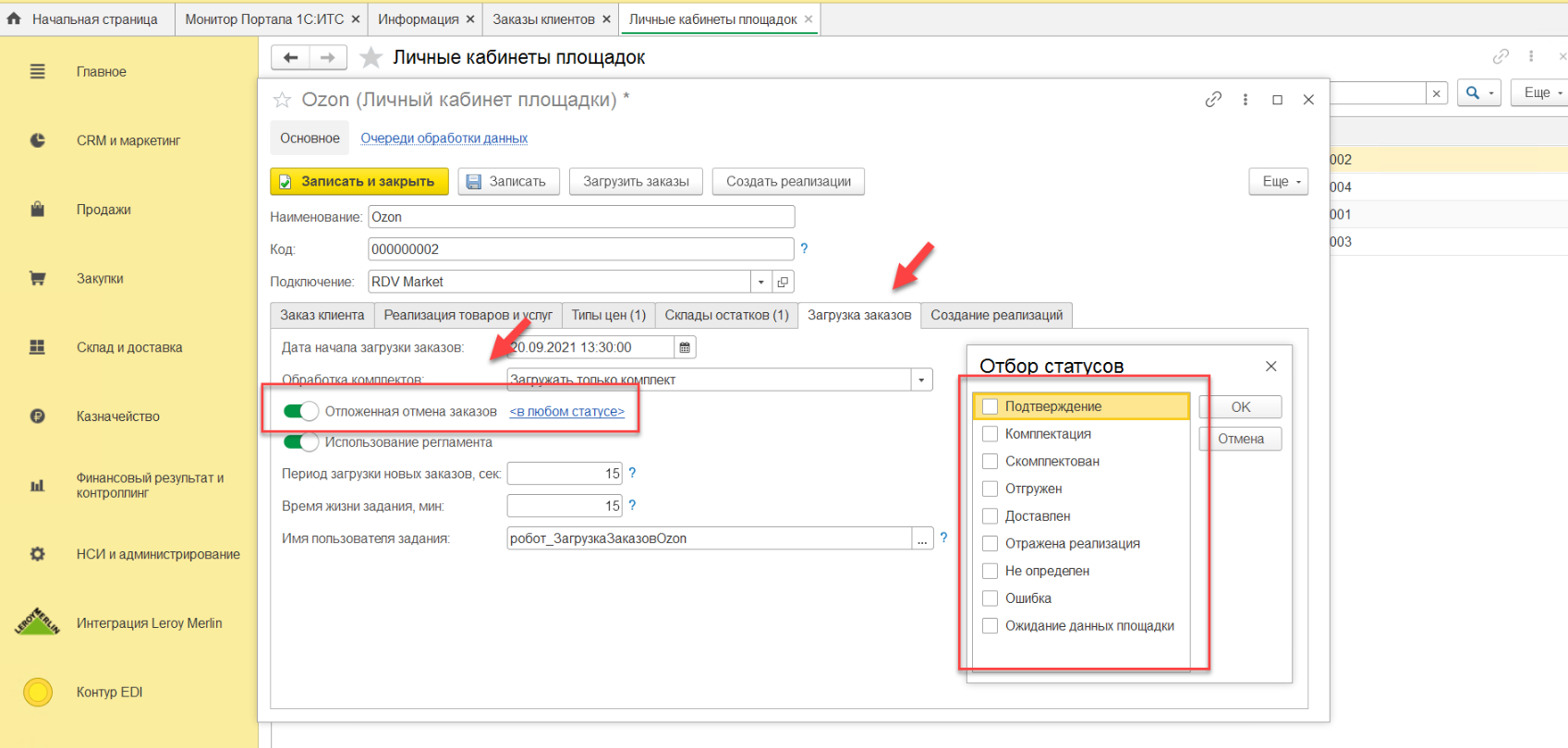
Task: Navigate back with the left arrow
Action: pos(290,57)
